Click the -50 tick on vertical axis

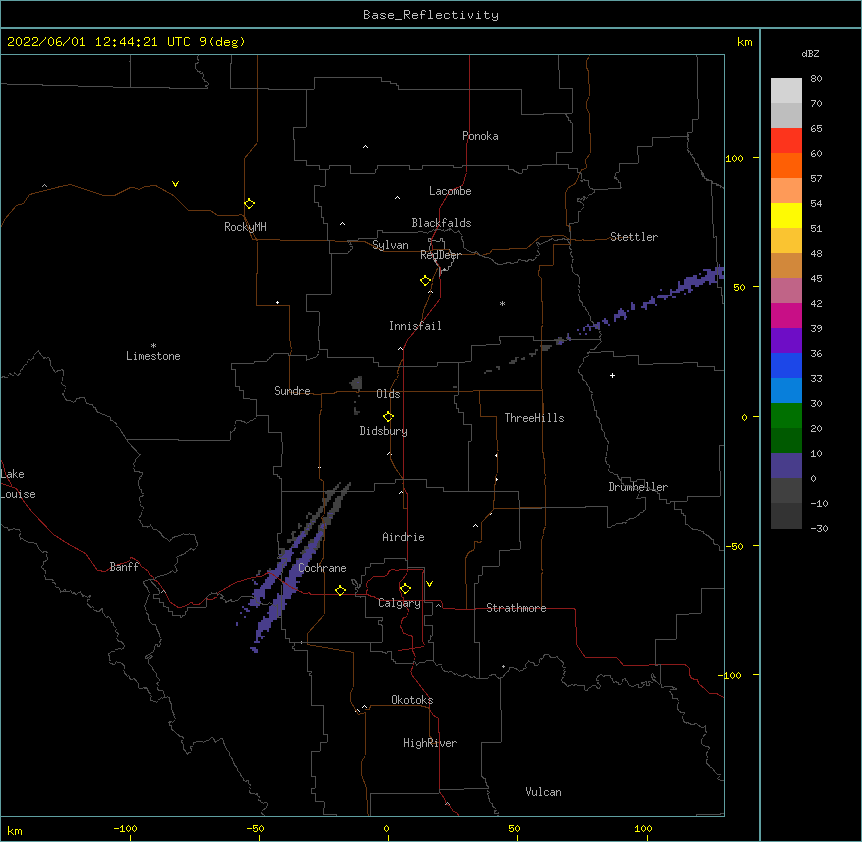click(x=734, y=546)
